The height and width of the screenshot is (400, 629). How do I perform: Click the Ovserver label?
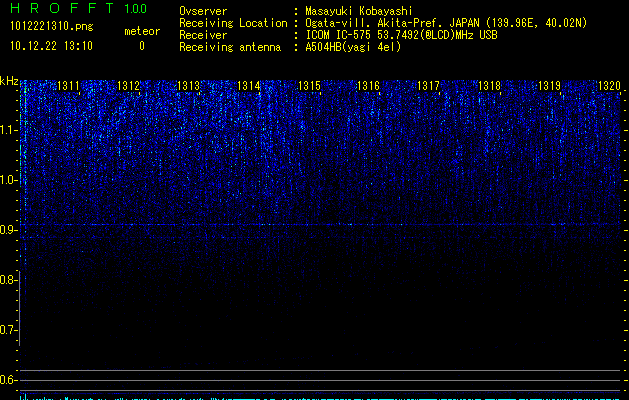[x=203, y=11]
